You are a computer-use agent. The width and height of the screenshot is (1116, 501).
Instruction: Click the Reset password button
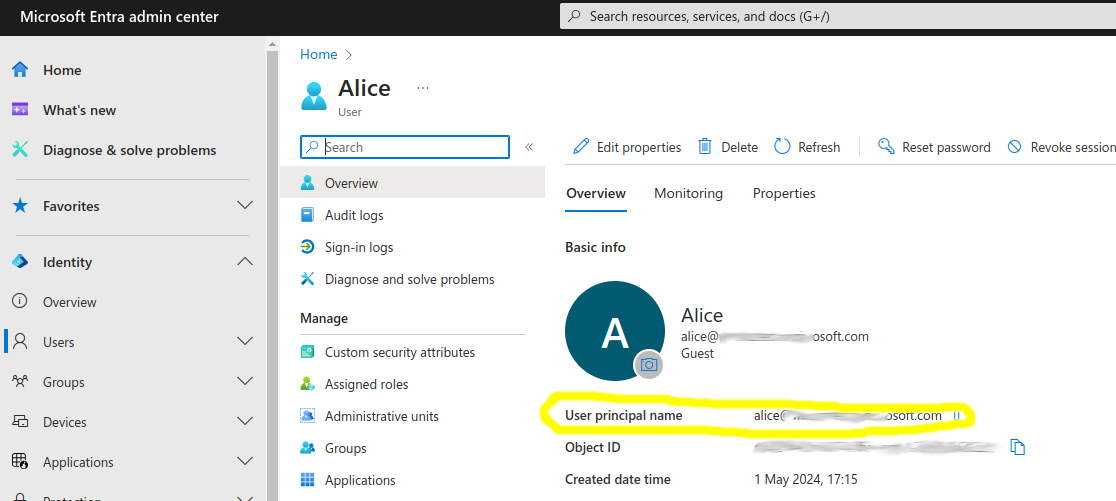click(935, 147)
